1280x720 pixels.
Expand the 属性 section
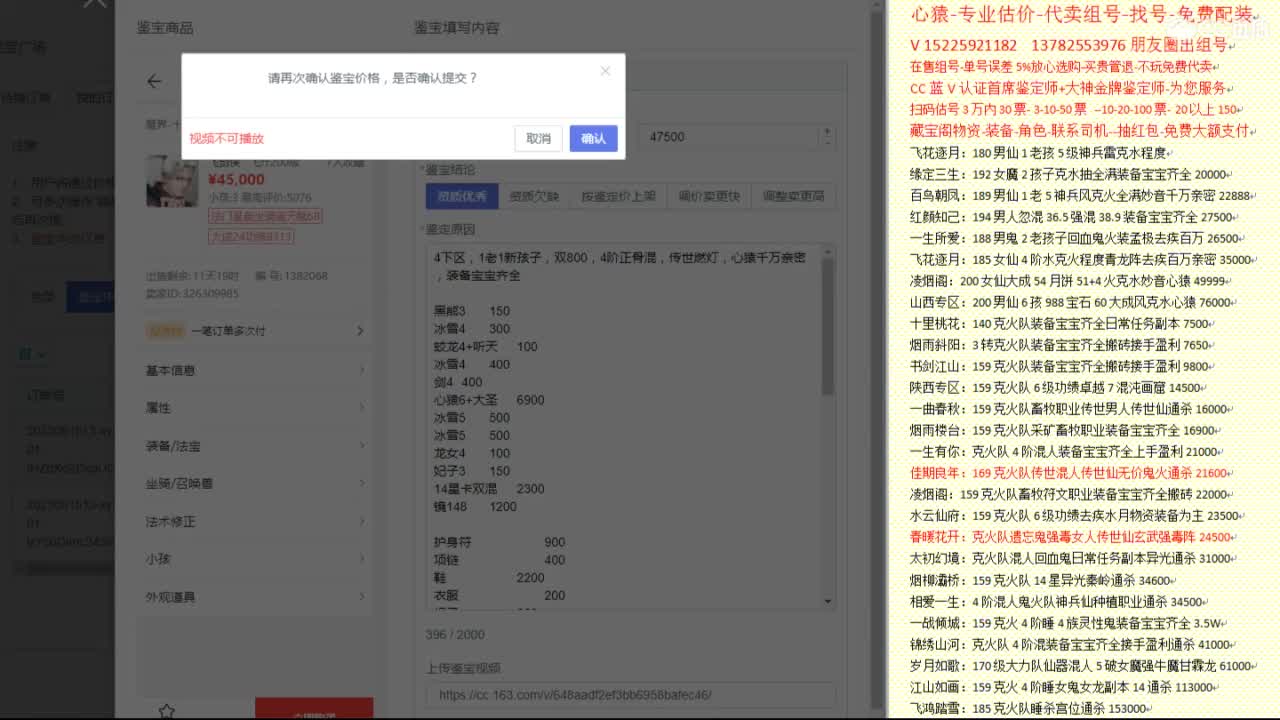coord(255,408)
